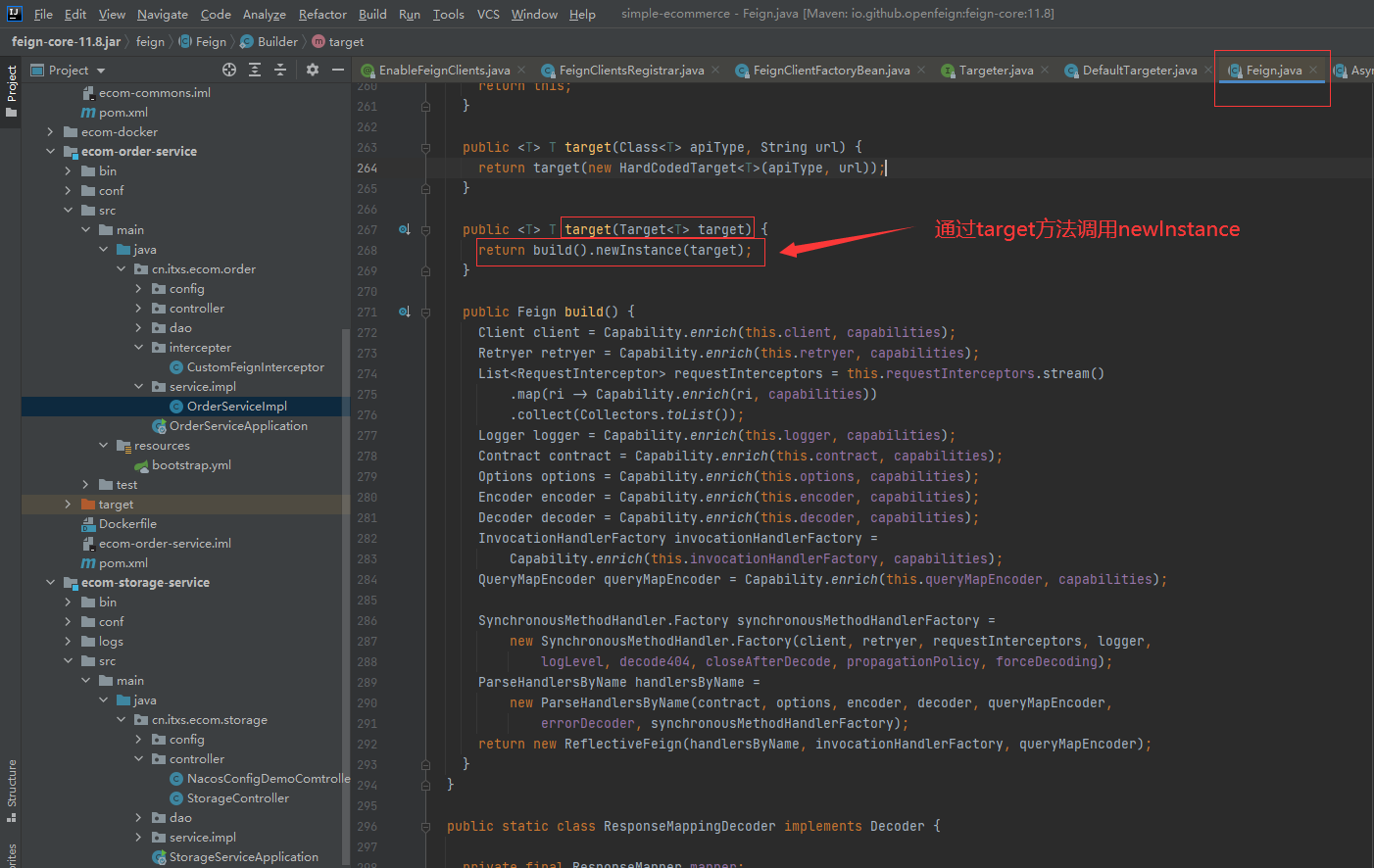Select StorageServiceApplication class
Screen dimensions: 1374x868
(x=243, y=856)
